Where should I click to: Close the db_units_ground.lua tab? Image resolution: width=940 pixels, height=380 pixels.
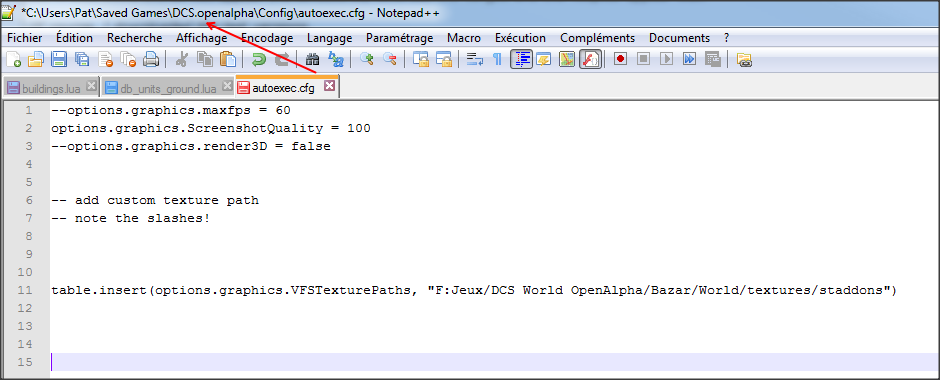(x=227, y=86)
